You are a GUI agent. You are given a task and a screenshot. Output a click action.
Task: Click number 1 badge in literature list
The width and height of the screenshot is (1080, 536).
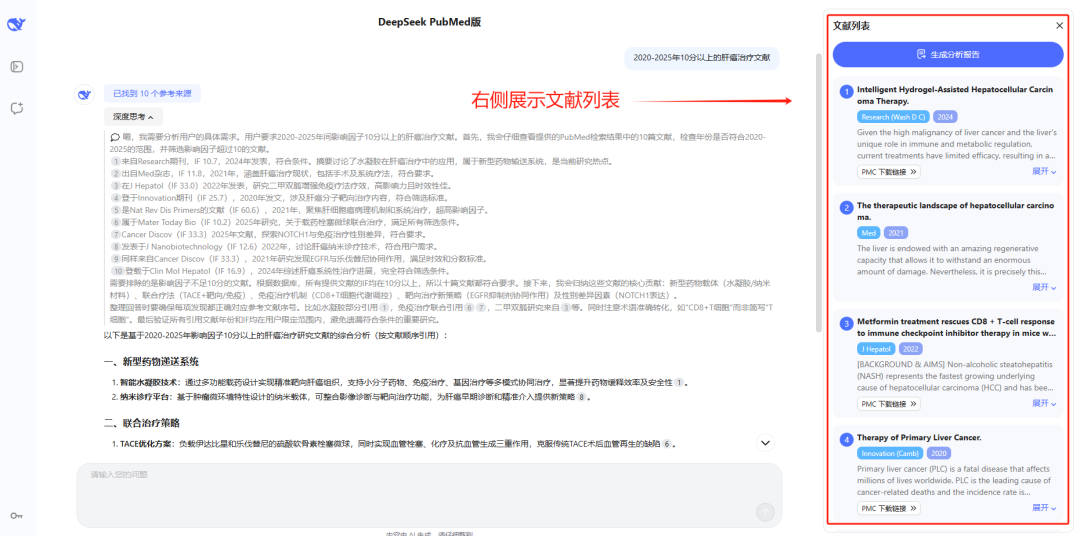click(x=847, y=91)
